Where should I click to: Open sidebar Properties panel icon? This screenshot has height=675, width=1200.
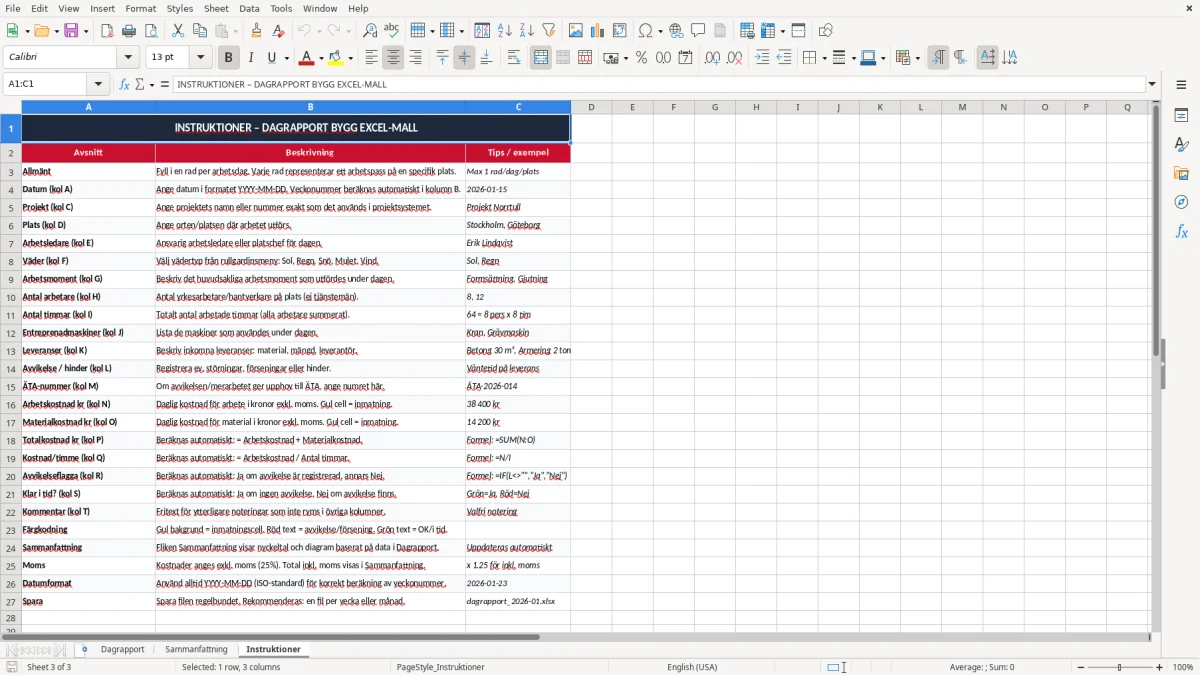1181,116
